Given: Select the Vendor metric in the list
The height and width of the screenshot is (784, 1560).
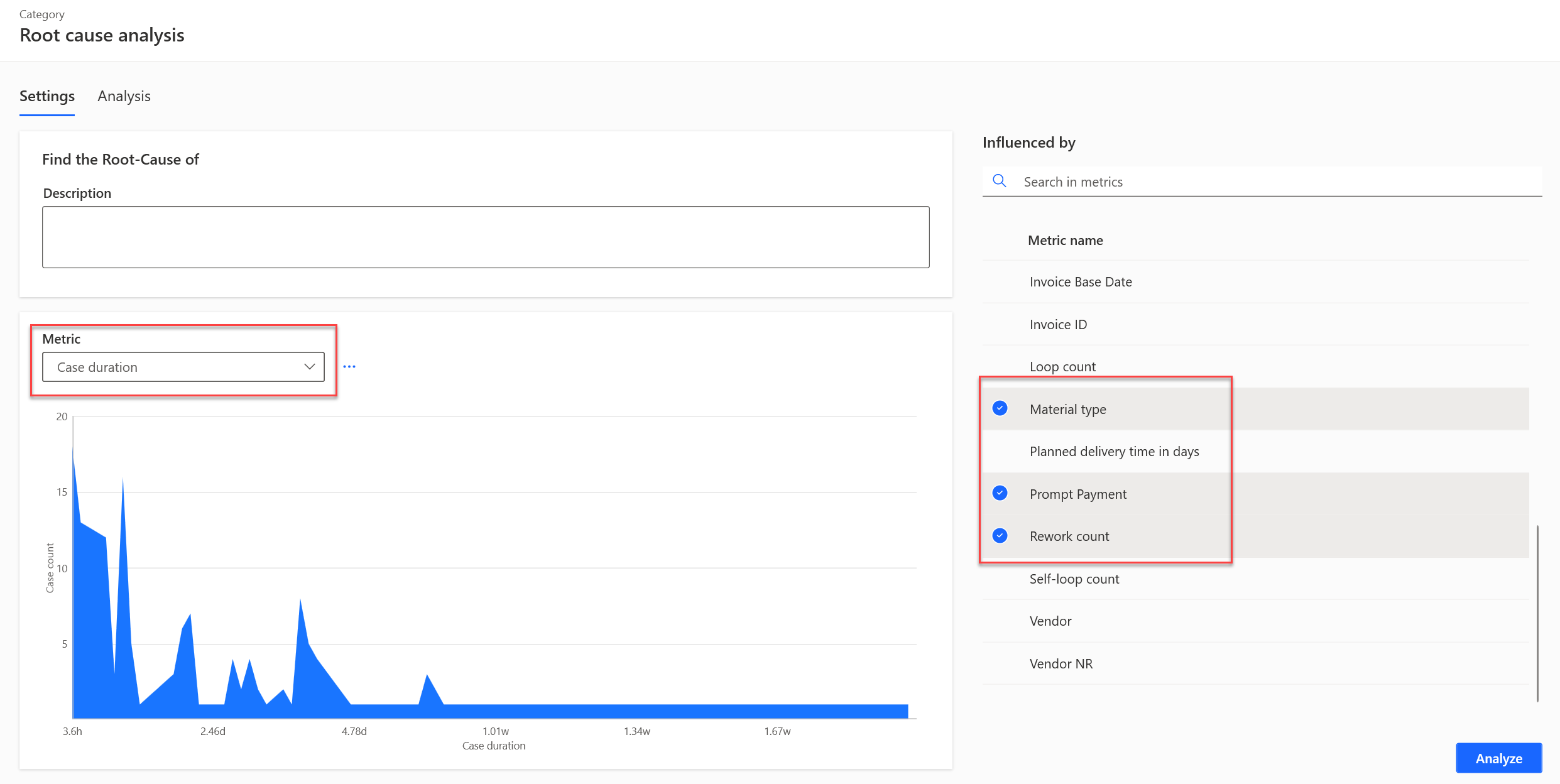Looking at the screenshot, I should pos(1050,621).
